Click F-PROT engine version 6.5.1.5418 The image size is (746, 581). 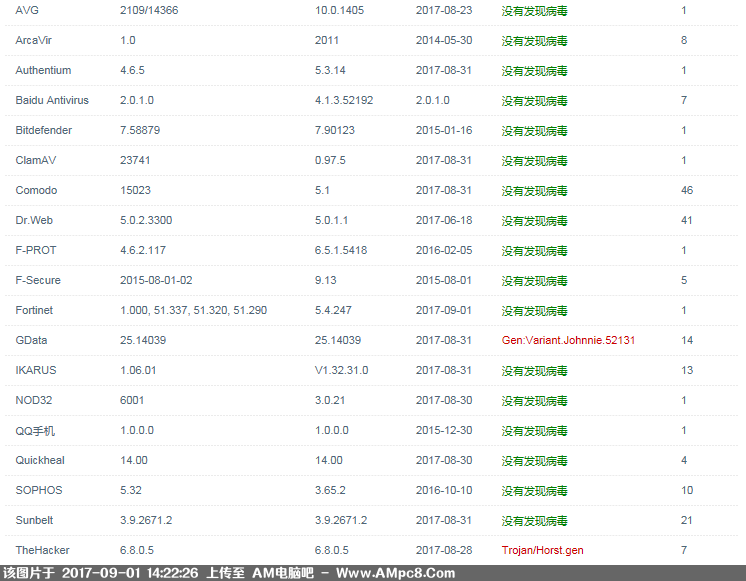[341, 250]
